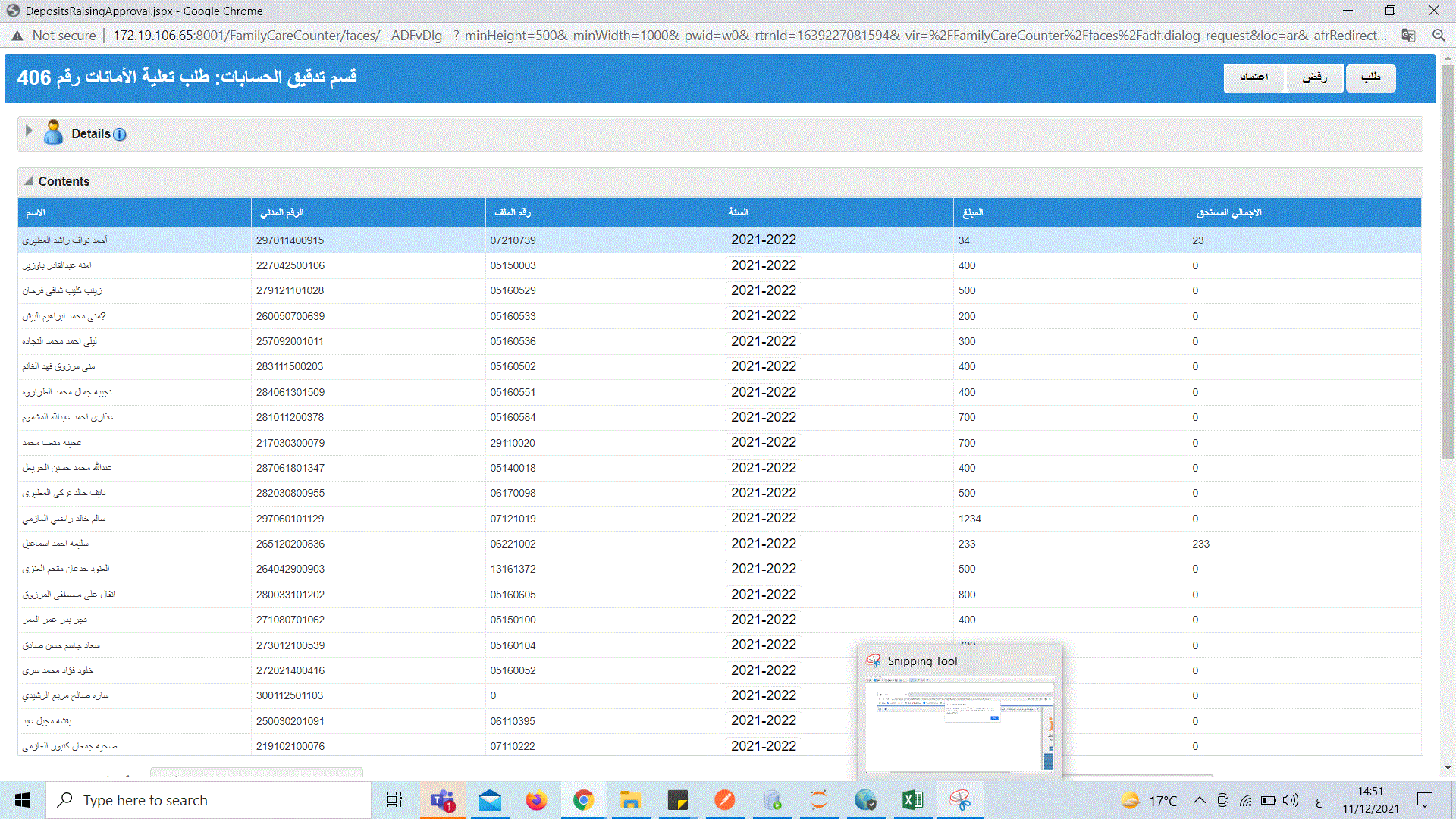The height and width of the screenshot is (819, 1456).
Task: Show hidden system tray icons
Action: [x=1199, y=800]
